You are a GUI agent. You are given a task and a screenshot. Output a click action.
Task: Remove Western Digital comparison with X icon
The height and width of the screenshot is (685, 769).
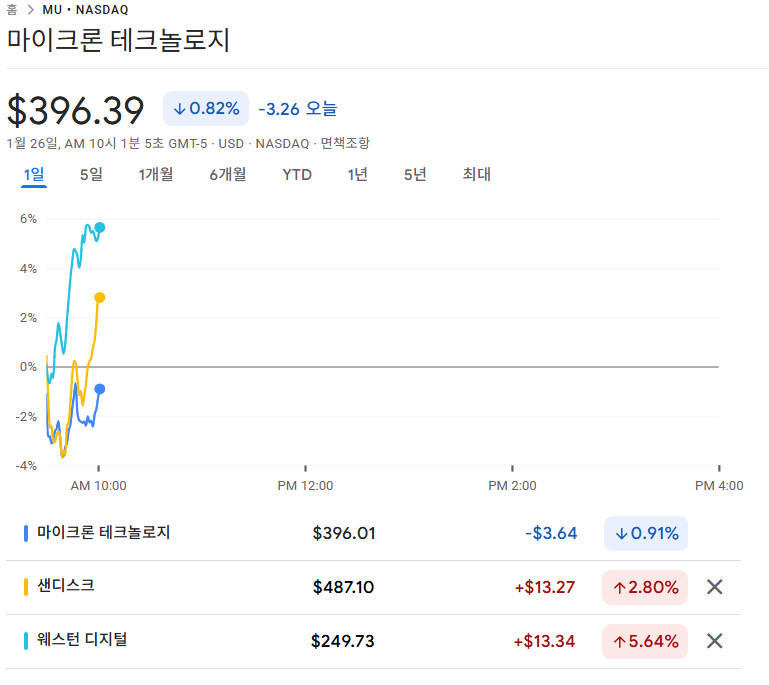pyautogui.click(x=714, y=641)
